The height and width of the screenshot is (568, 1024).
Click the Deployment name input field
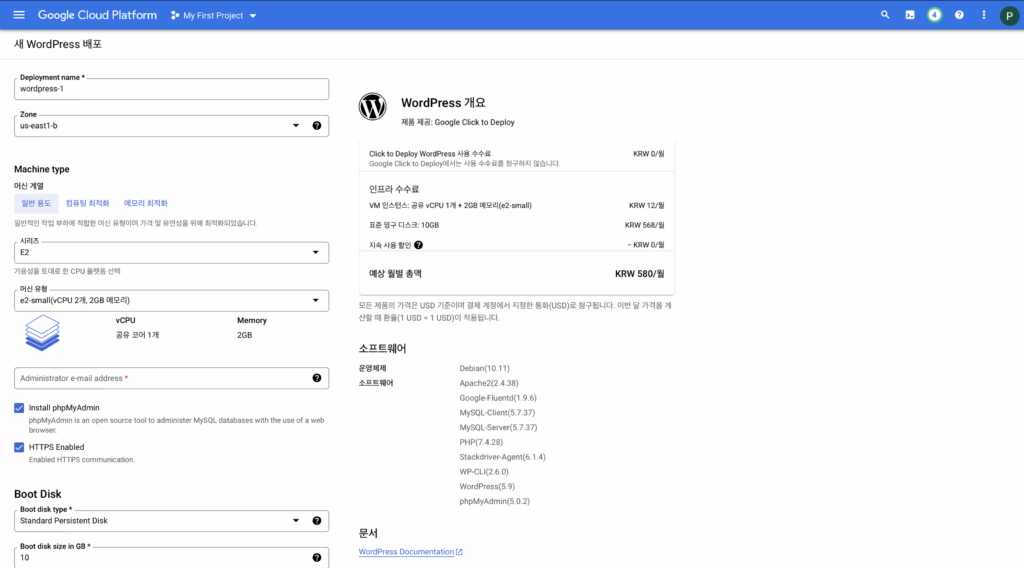[x=171, y=89]
